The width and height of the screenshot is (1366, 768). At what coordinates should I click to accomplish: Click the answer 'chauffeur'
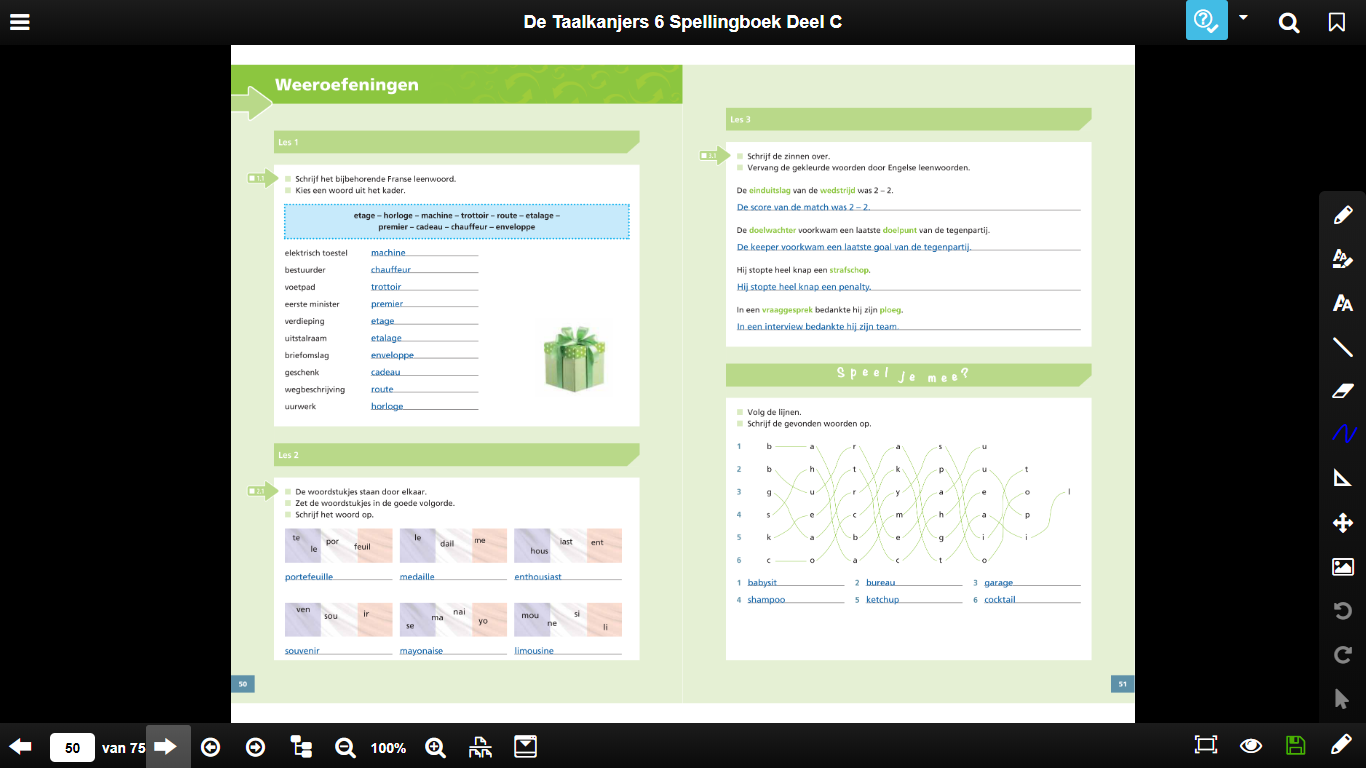tap(391, 270)
